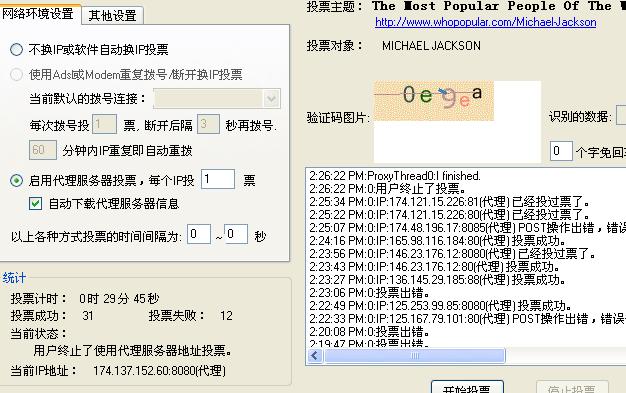Select log entry for IP 146.23.176.12:80

click(x=435, y=267)
